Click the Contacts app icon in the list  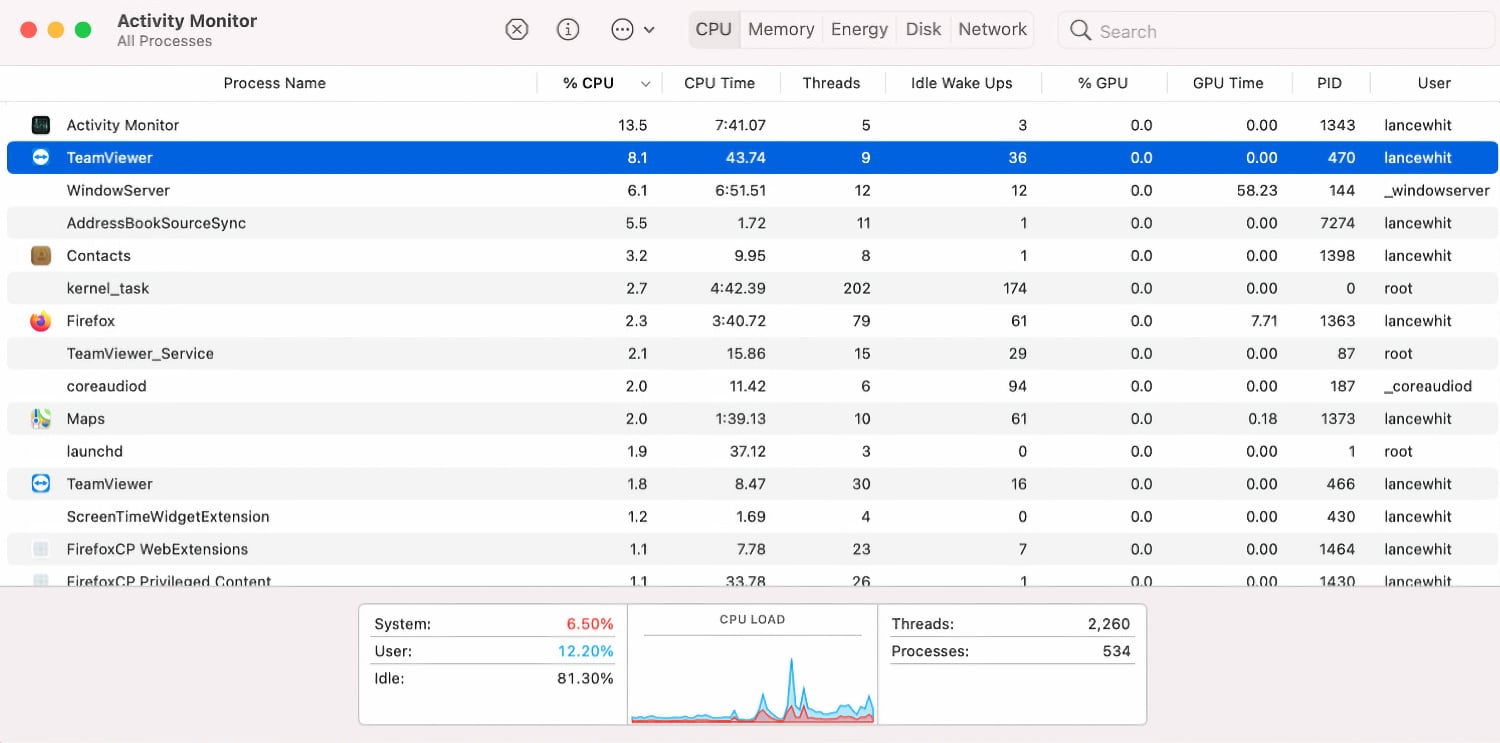click(x=41, y=255)
